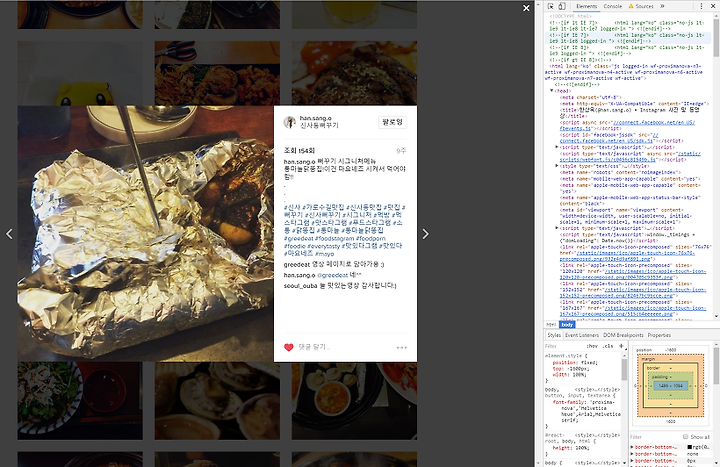Switch to the Console tab
720x467 pixels.
[613, 6]
